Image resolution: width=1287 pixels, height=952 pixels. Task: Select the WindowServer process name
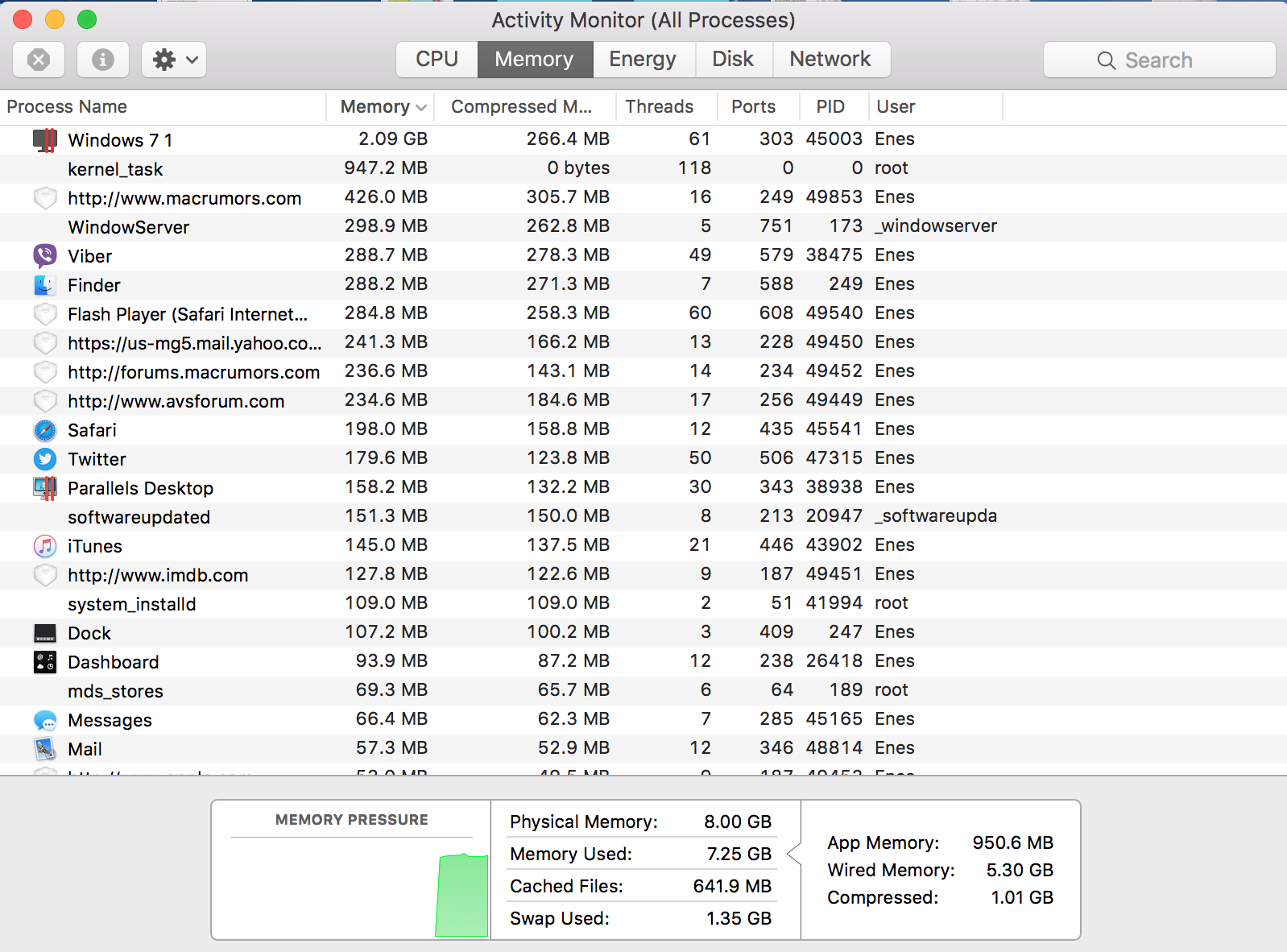click(x=129, y=227)
